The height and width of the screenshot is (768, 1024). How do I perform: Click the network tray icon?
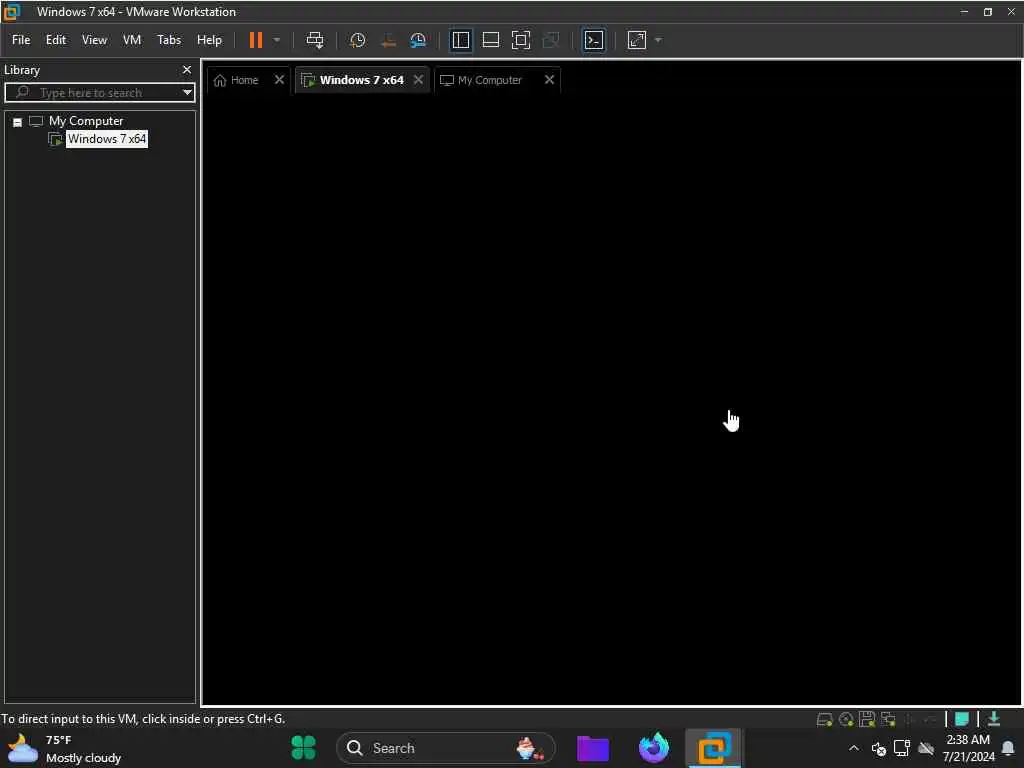tap(902, 748)
